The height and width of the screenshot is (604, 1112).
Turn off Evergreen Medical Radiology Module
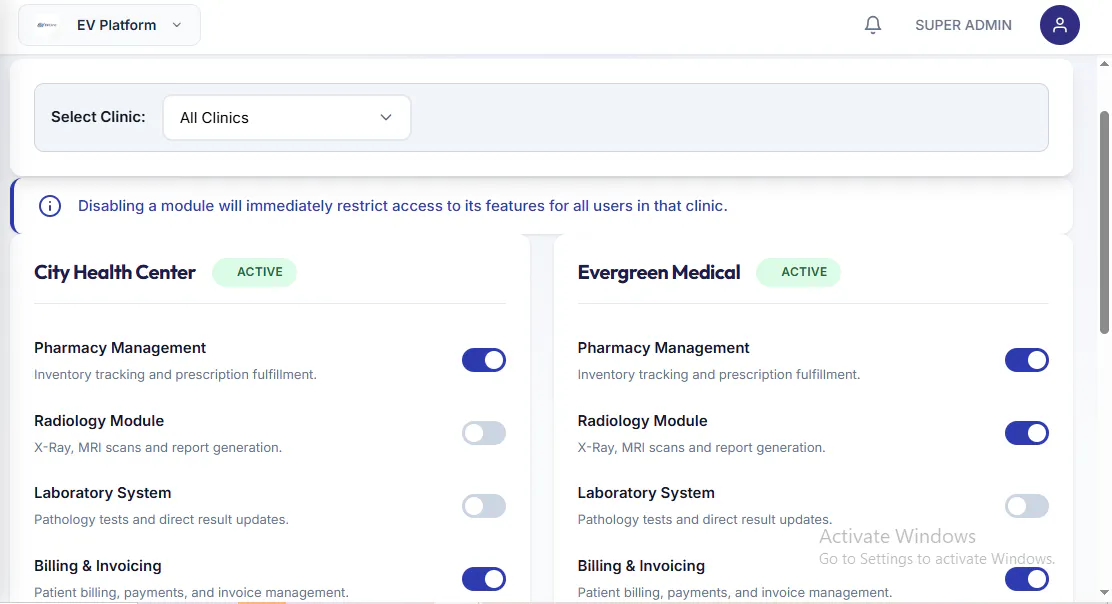[x=1026, y=433]
